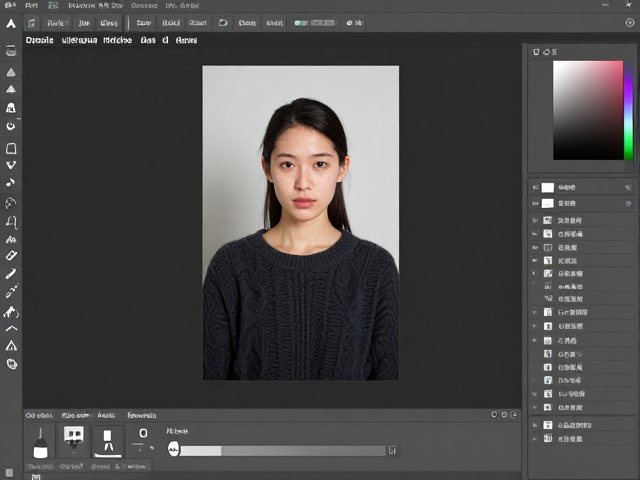The width and height of the screenshot is (640, 480).
Task: Click the folder icon in the options bar
Action: click(223, 22)
